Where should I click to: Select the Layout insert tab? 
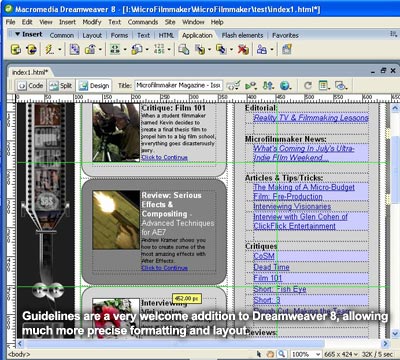pyautogui.click(x=92, y=35)
